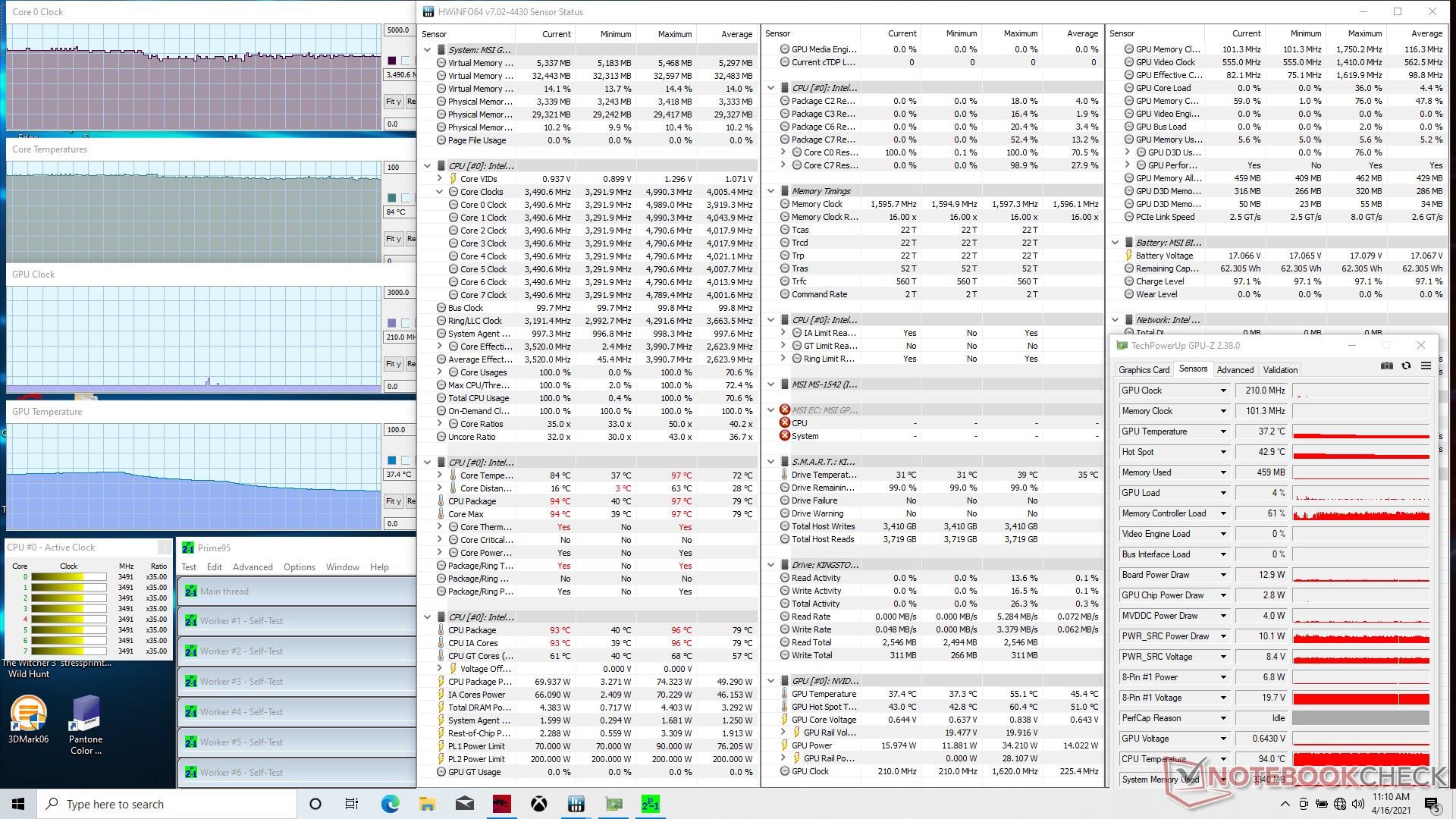Open the Hot Spot sensor dropdown in GPU-Z
Viewport: 1456px width, 819px height.
1222,452
